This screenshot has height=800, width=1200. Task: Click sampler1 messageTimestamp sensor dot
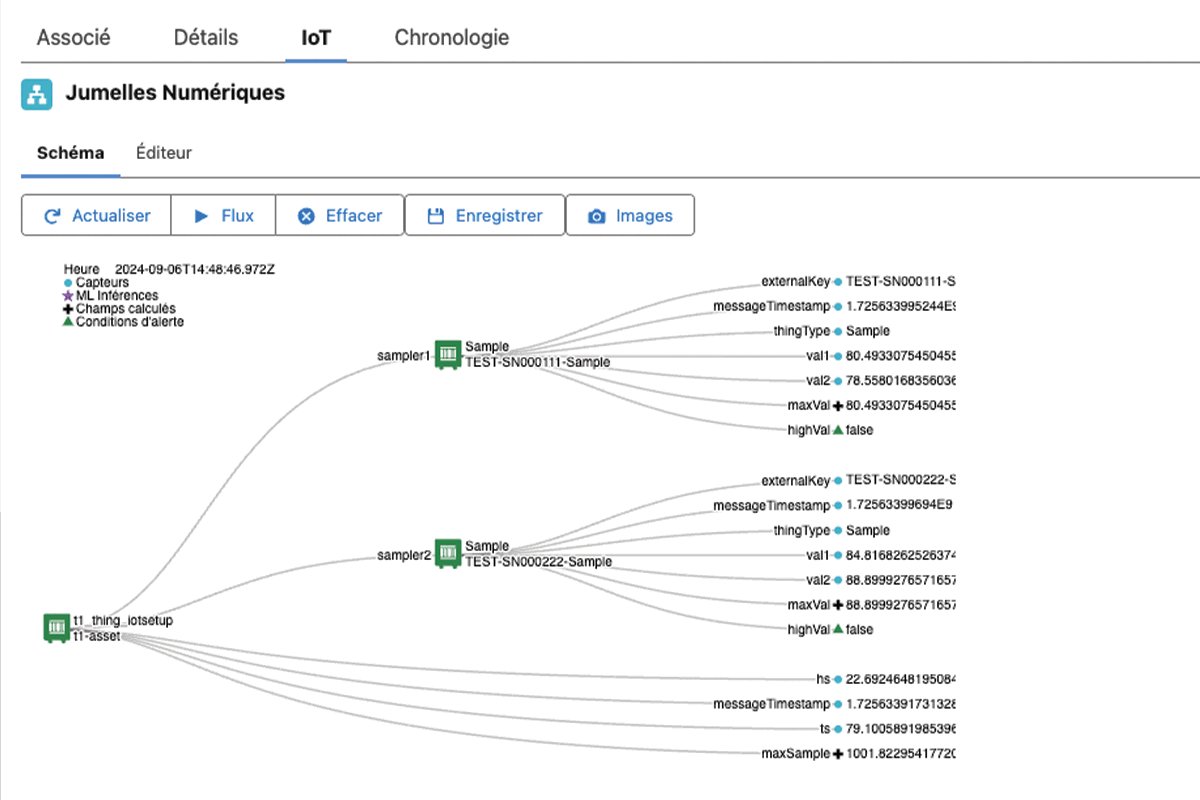pyautogui.click(x=838, y=306)
